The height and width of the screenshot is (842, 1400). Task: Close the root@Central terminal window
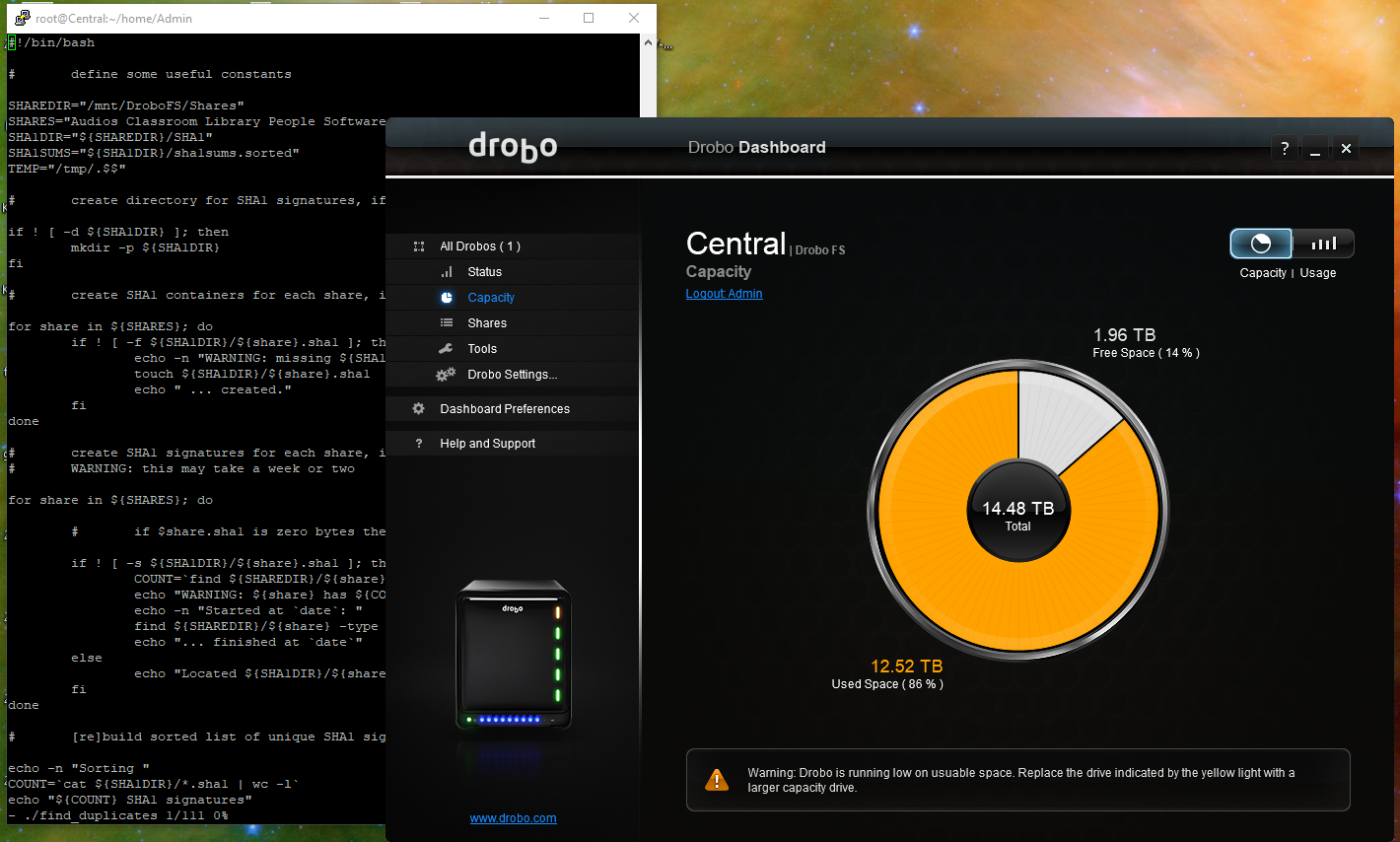pyautogui.click(x=634, y=18)
